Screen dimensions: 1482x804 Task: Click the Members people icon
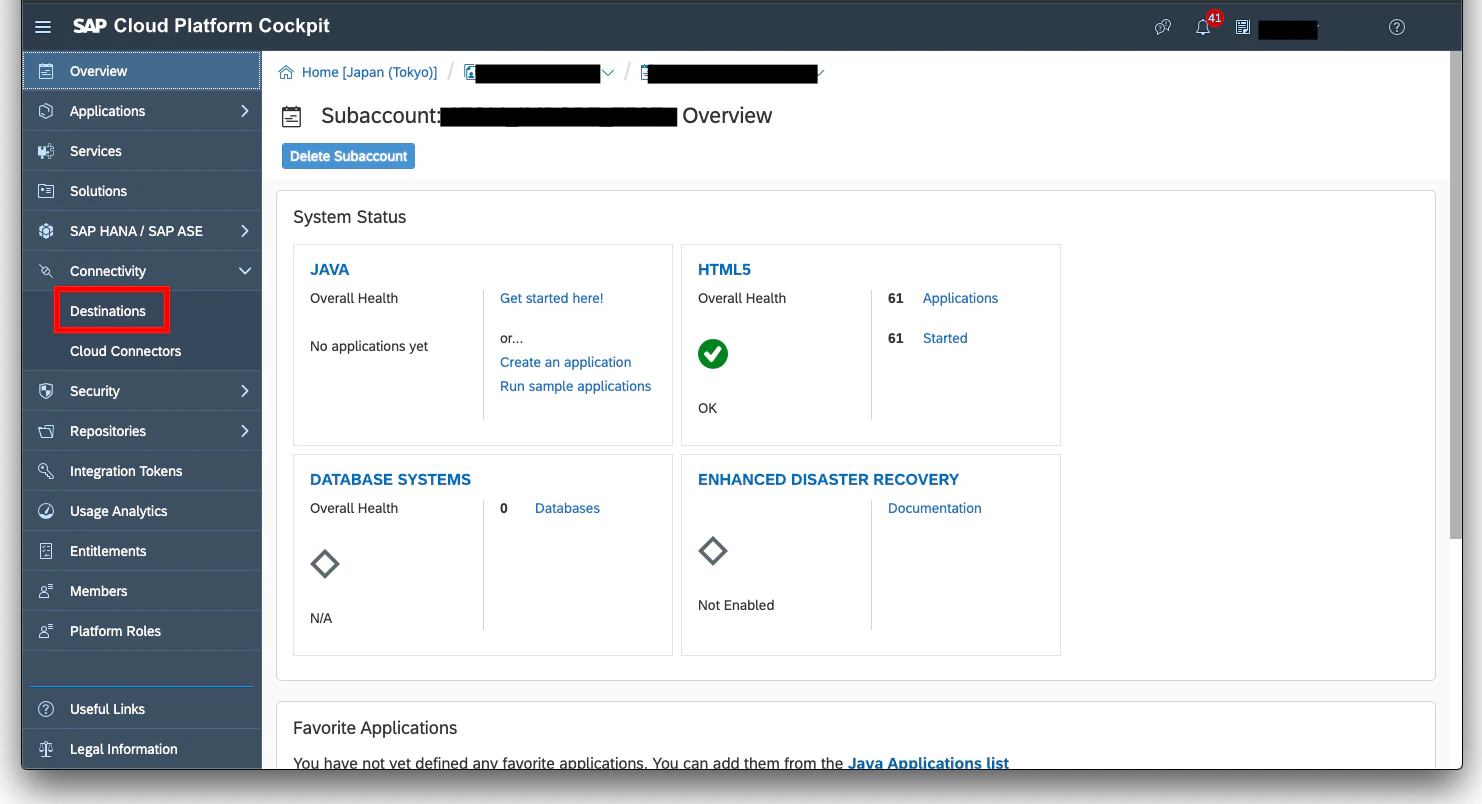(x=46, y=591)
